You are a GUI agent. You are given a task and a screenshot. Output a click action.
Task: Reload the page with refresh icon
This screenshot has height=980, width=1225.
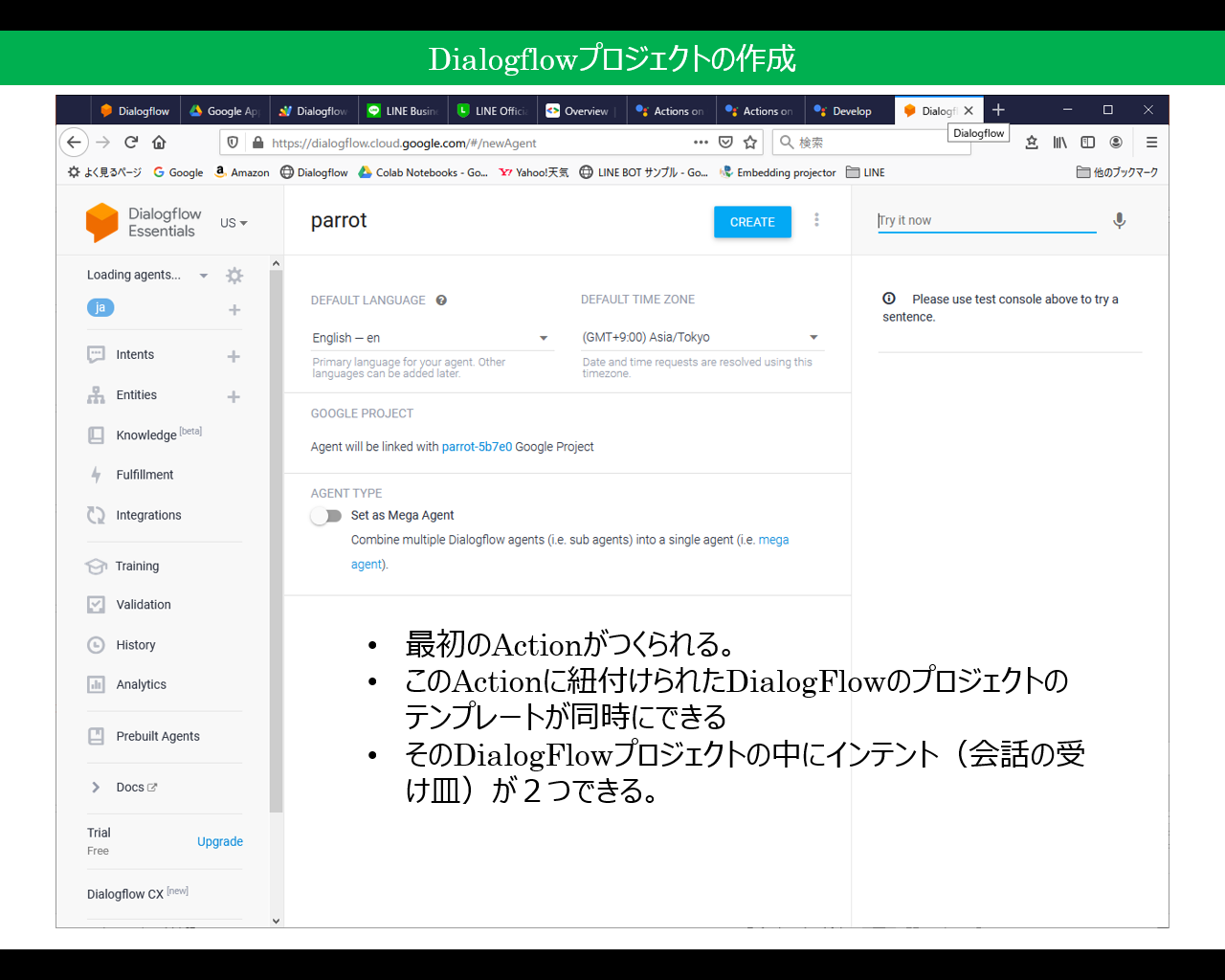(131, 143)
